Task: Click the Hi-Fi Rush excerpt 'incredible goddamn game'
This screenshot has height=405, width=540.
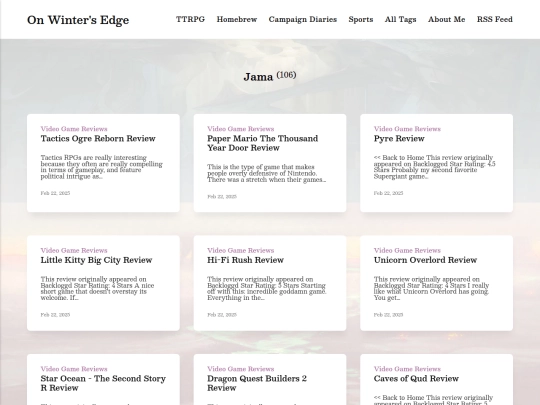Action: coord(267,289)
